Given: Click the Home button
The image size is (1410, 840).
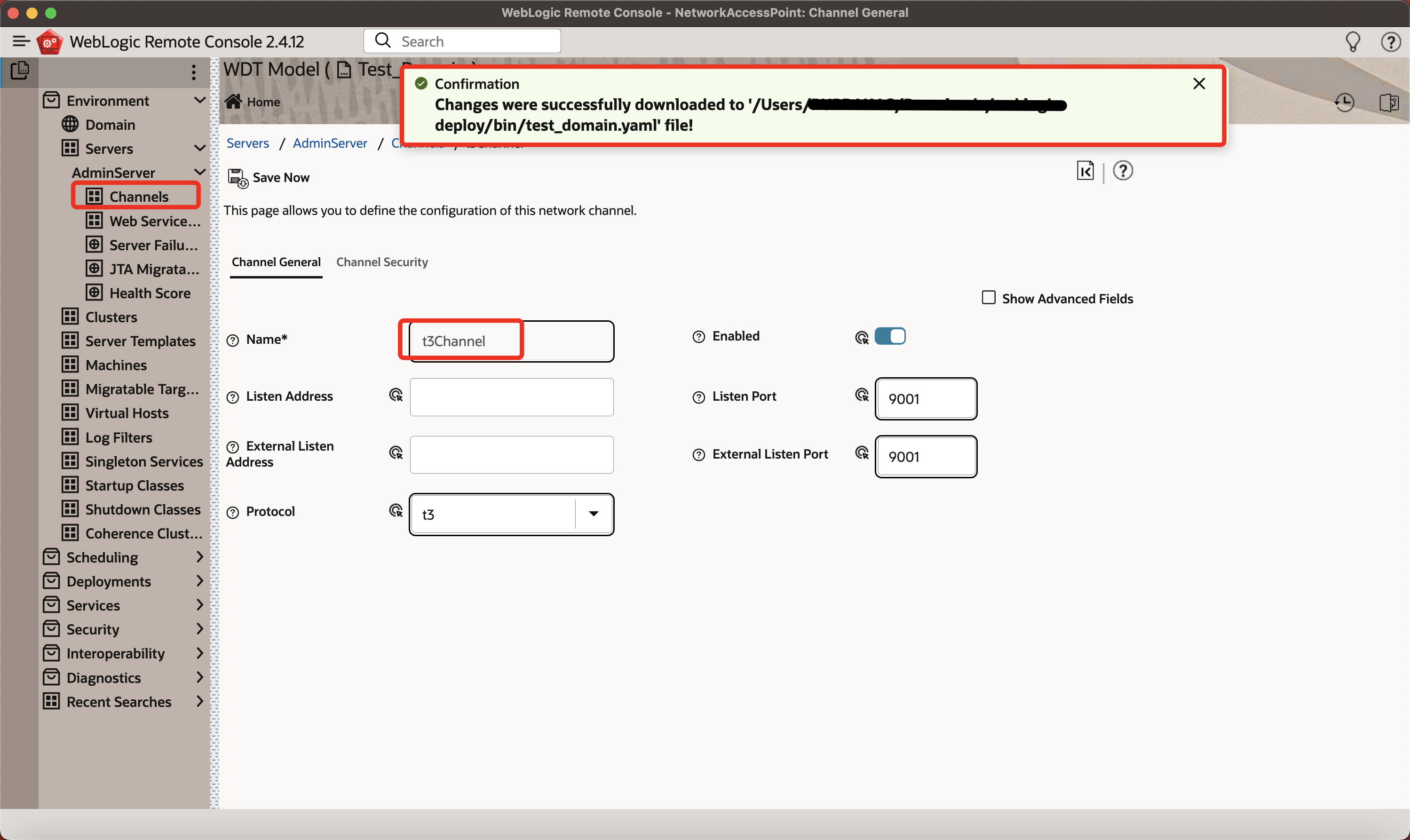Looking at the screenshot, I should click(x=253, y=102).
